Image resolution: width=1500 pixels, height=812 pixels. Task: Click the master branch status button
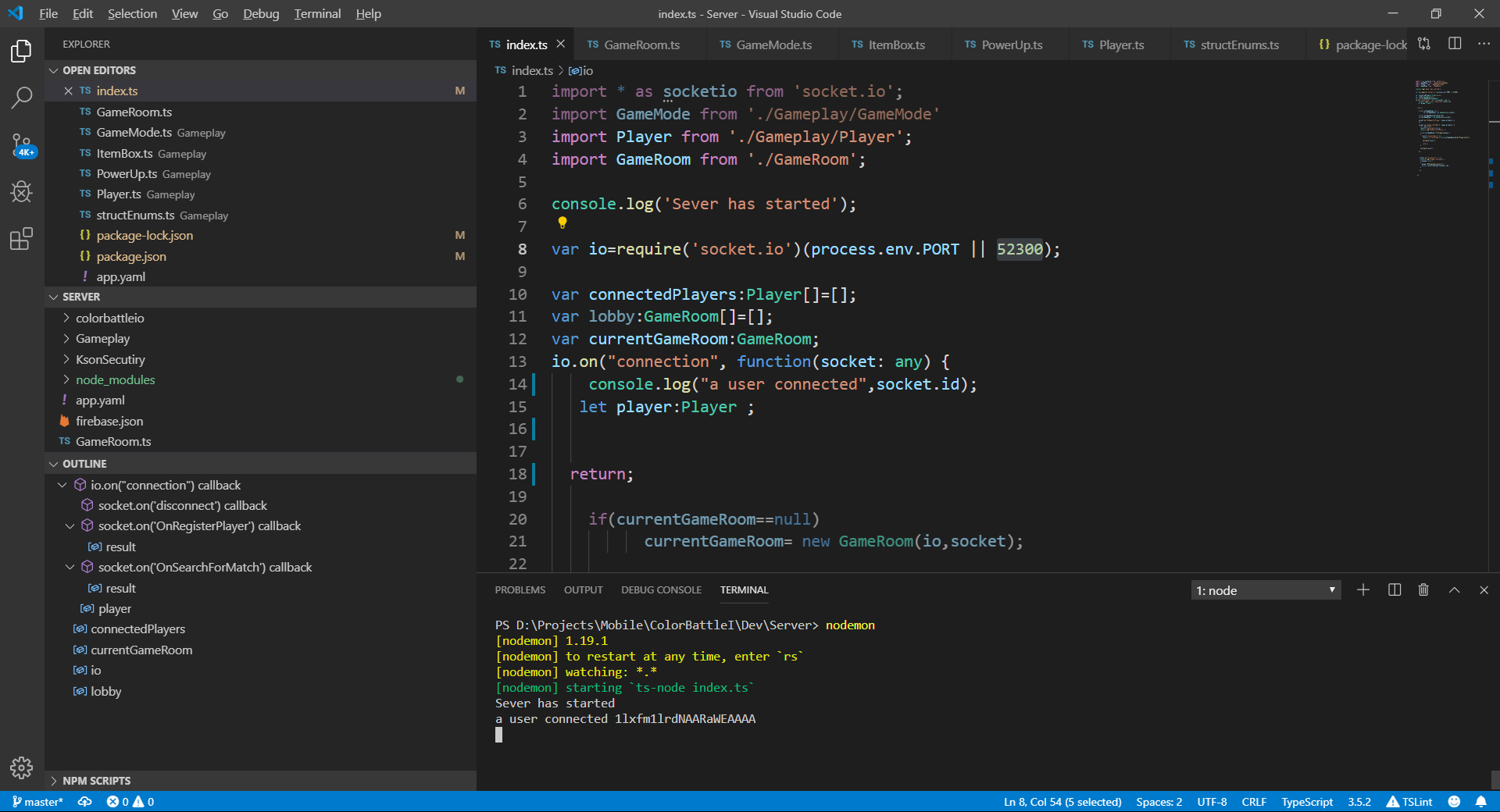(37, 802)
